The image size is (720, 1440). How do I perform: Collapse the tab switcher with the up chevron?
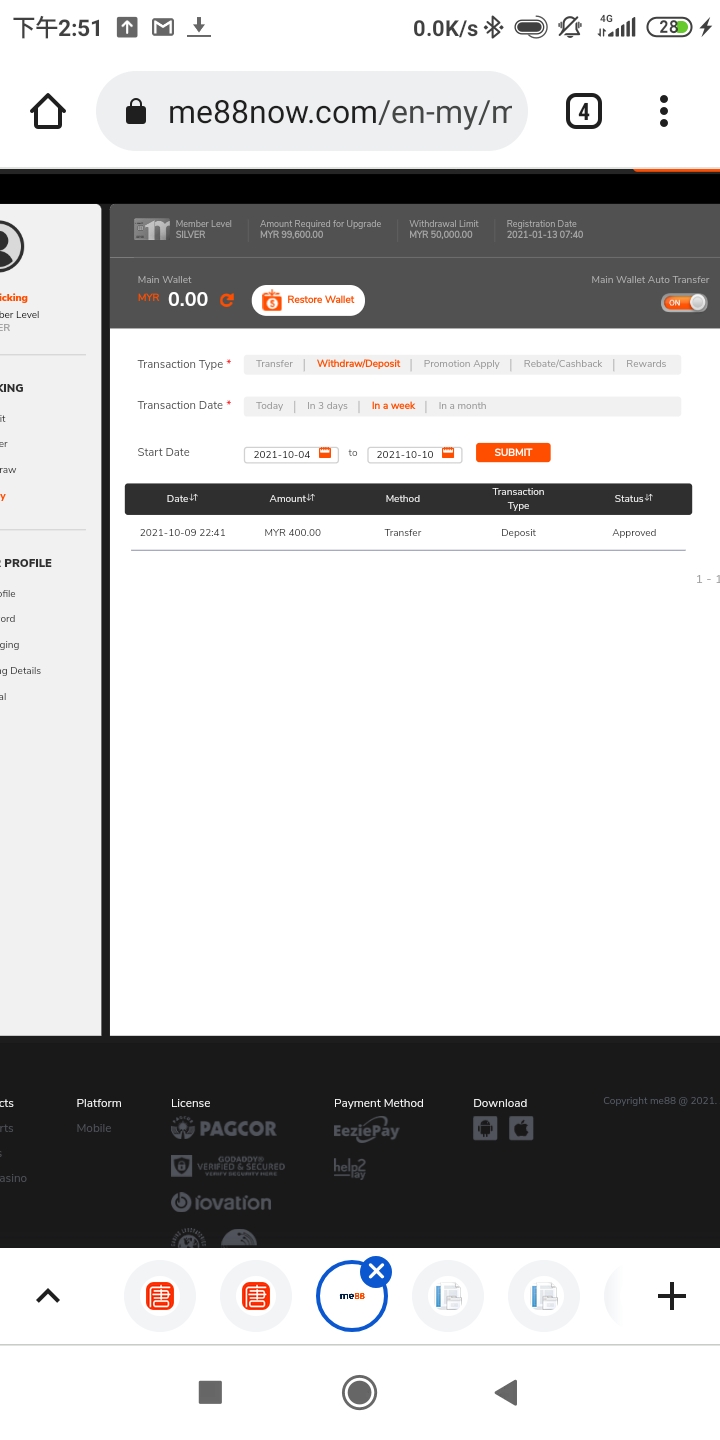pyautogui.click(x=48, y=1296)
